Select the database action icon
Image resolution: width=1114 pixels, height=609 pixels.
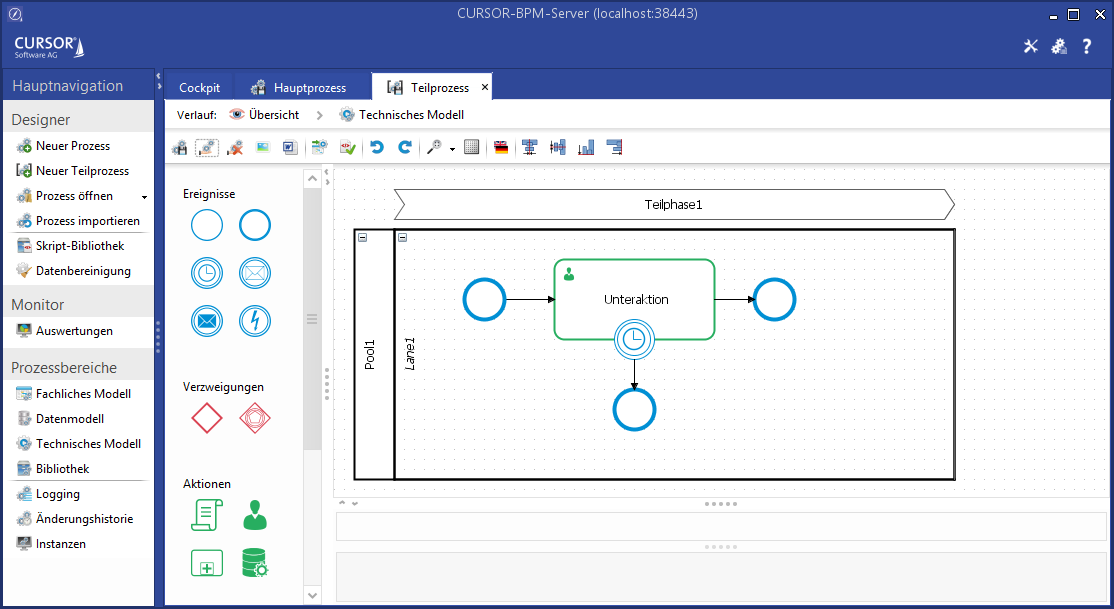pos(255,563)
